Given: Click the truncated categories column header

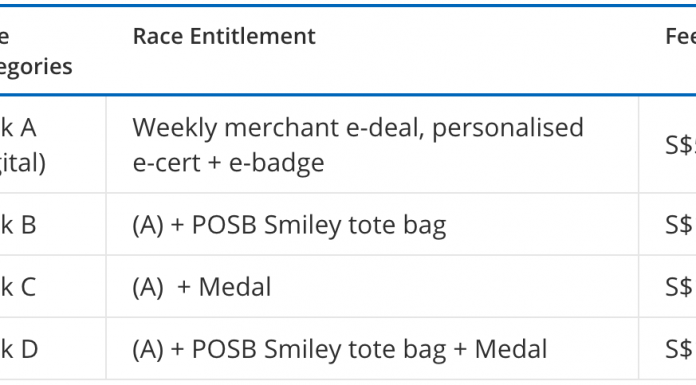Looking at the screenshot, I should pos(36,52).
